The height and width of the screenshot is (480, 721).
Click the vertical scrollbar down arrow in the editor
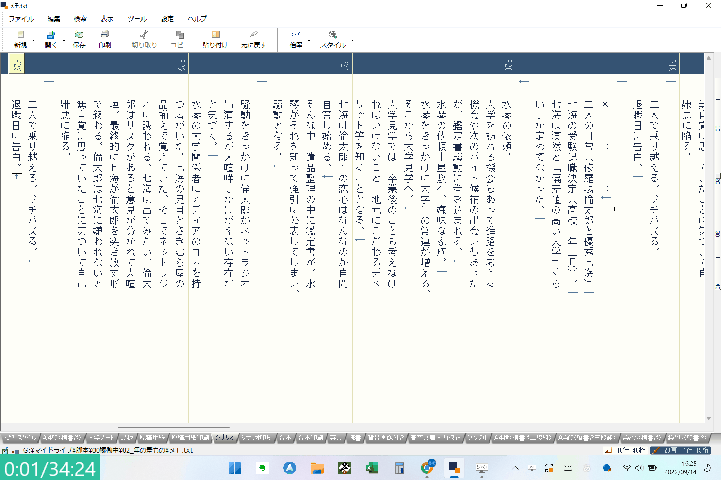point(709,419)
